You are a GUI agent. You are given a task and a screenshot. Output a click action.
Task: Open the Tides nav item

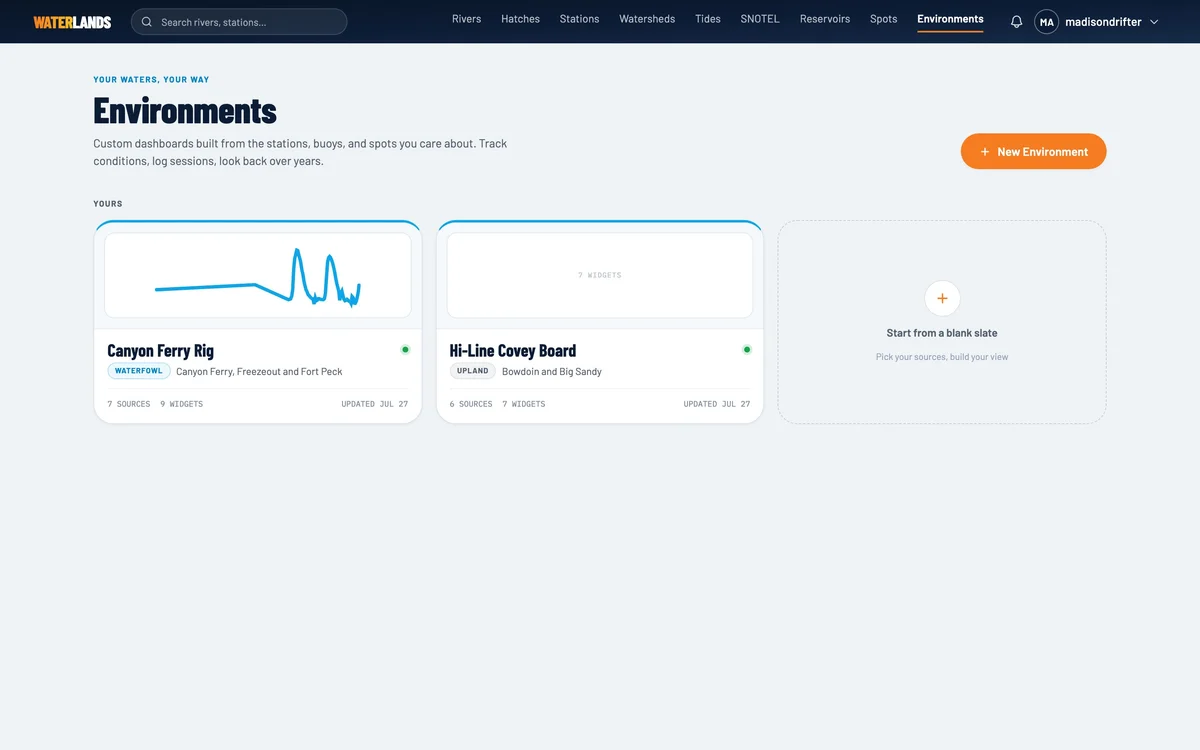click(708, 19)
